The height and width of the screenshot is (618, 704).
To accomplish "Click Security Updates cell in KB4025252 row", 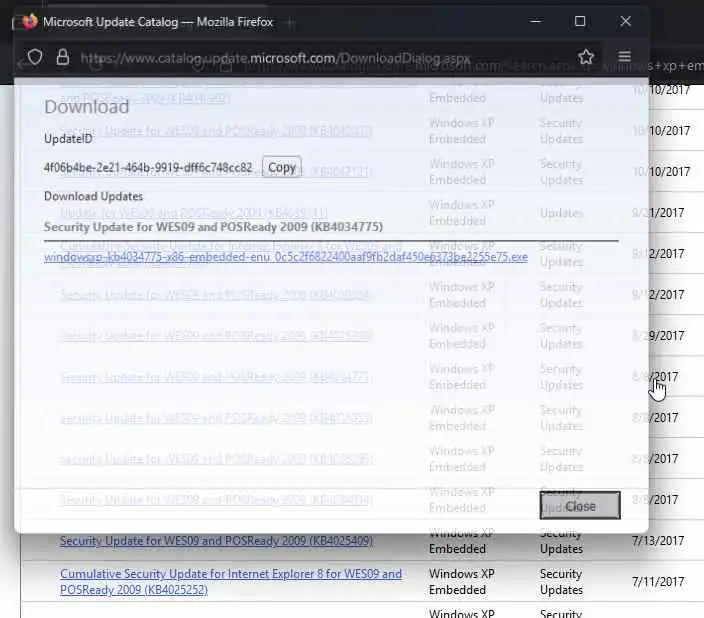I will click(561, 582).
